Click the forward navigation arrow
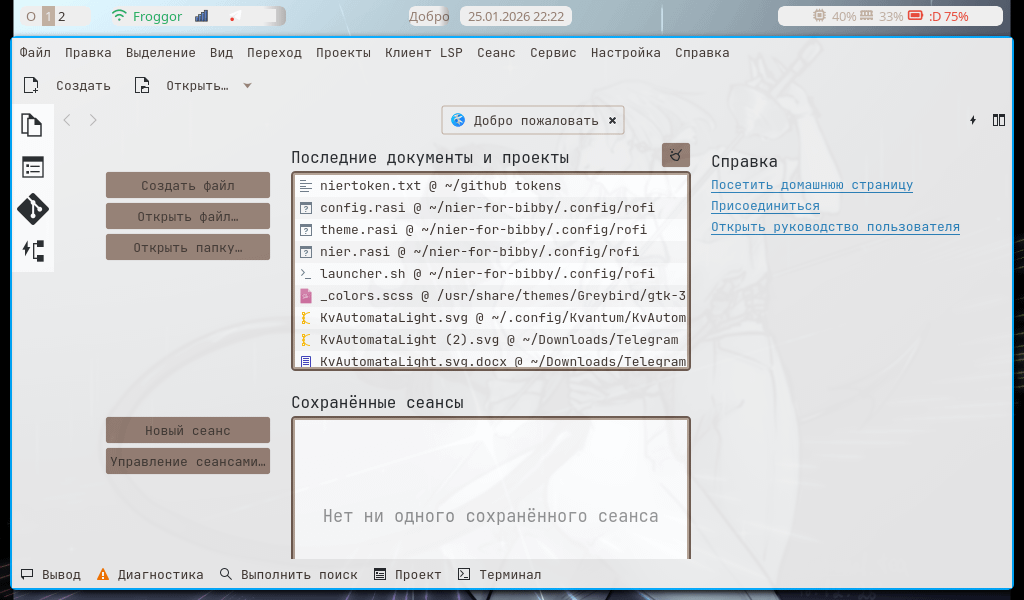 93,120
